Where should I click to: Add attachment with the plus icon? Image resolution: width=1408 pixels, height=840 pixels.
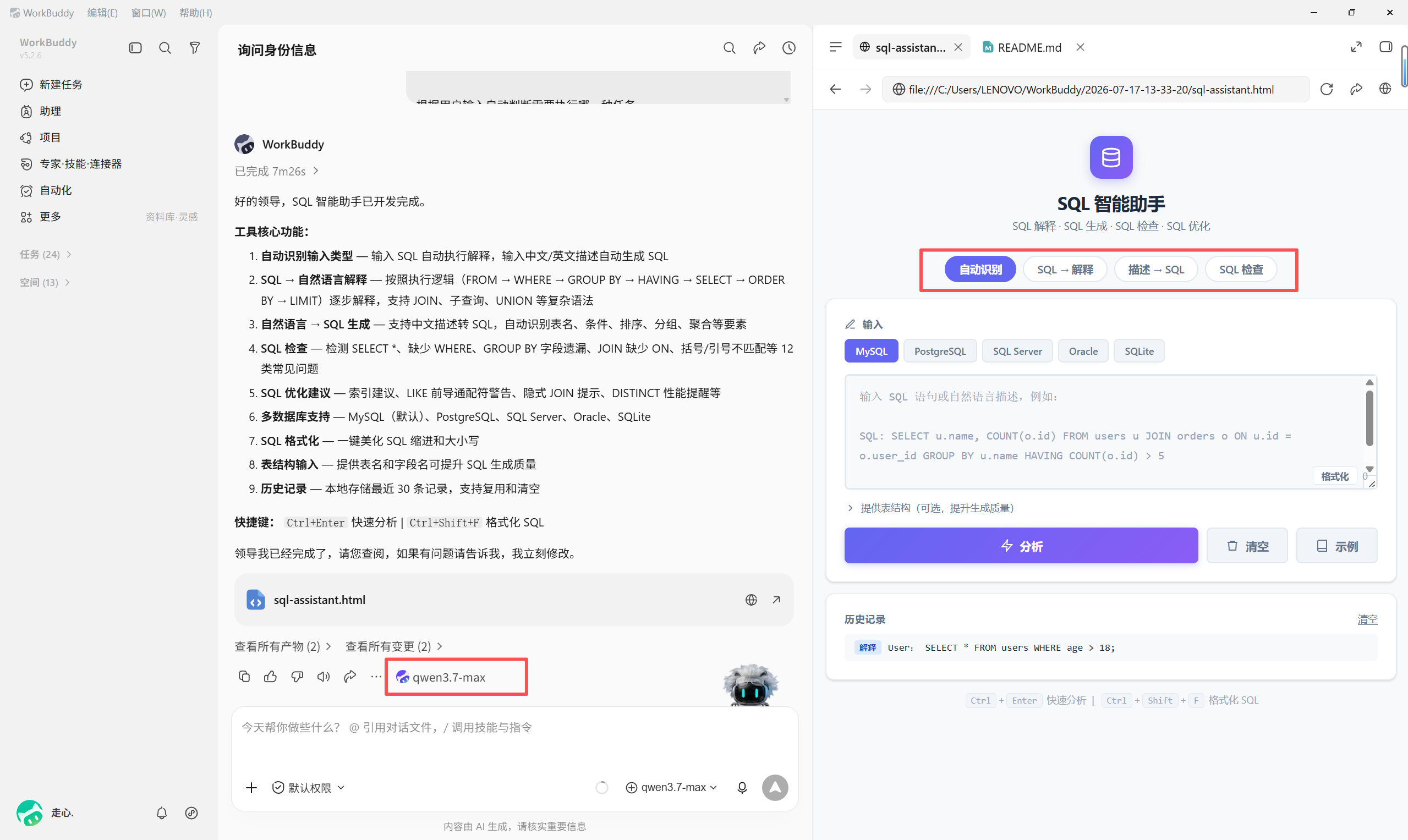(x=251, y=787)
